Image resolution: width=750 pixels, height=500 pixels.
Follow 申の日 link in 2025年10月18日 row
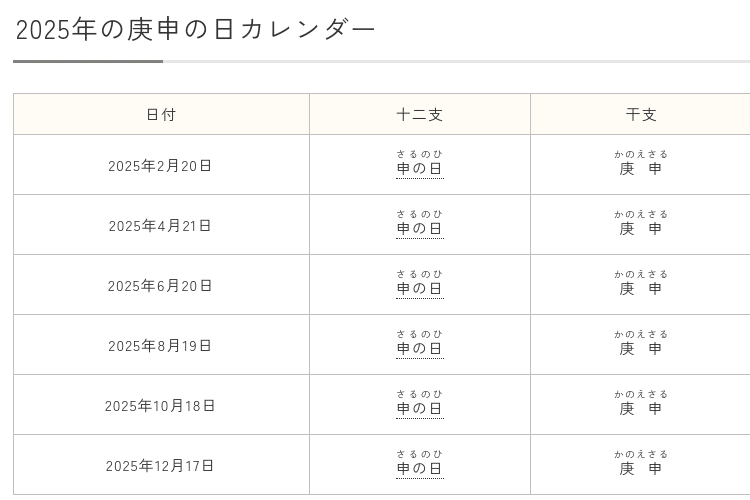click(x=419, y=409)
